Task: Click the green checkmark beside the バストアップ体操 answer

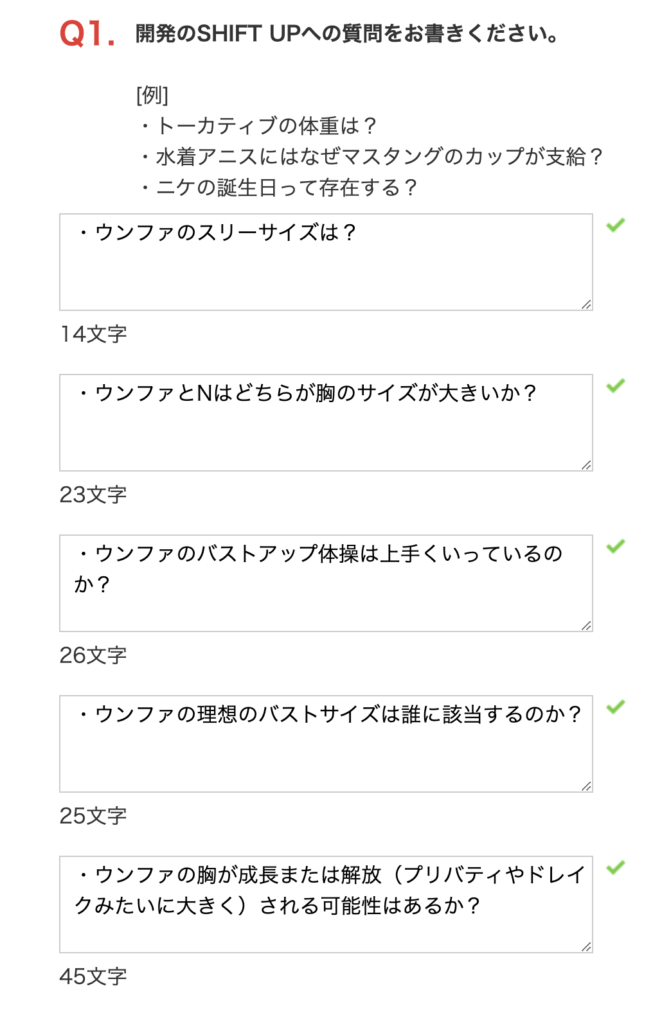Action: pyautogui.click(x=615, y=547)
